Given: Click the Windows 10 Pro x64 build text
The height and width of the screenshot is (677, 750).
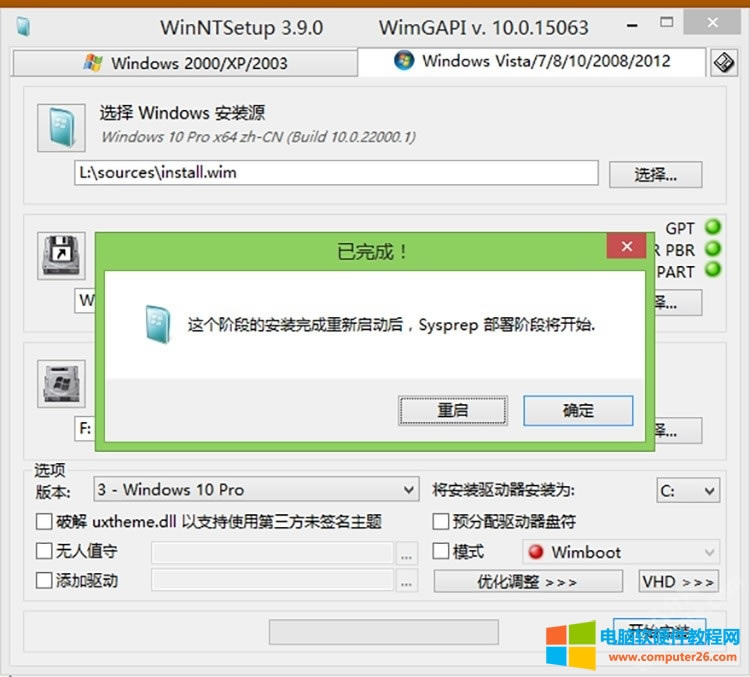Looking at the screenshot, I should click(x=258, y=137).
